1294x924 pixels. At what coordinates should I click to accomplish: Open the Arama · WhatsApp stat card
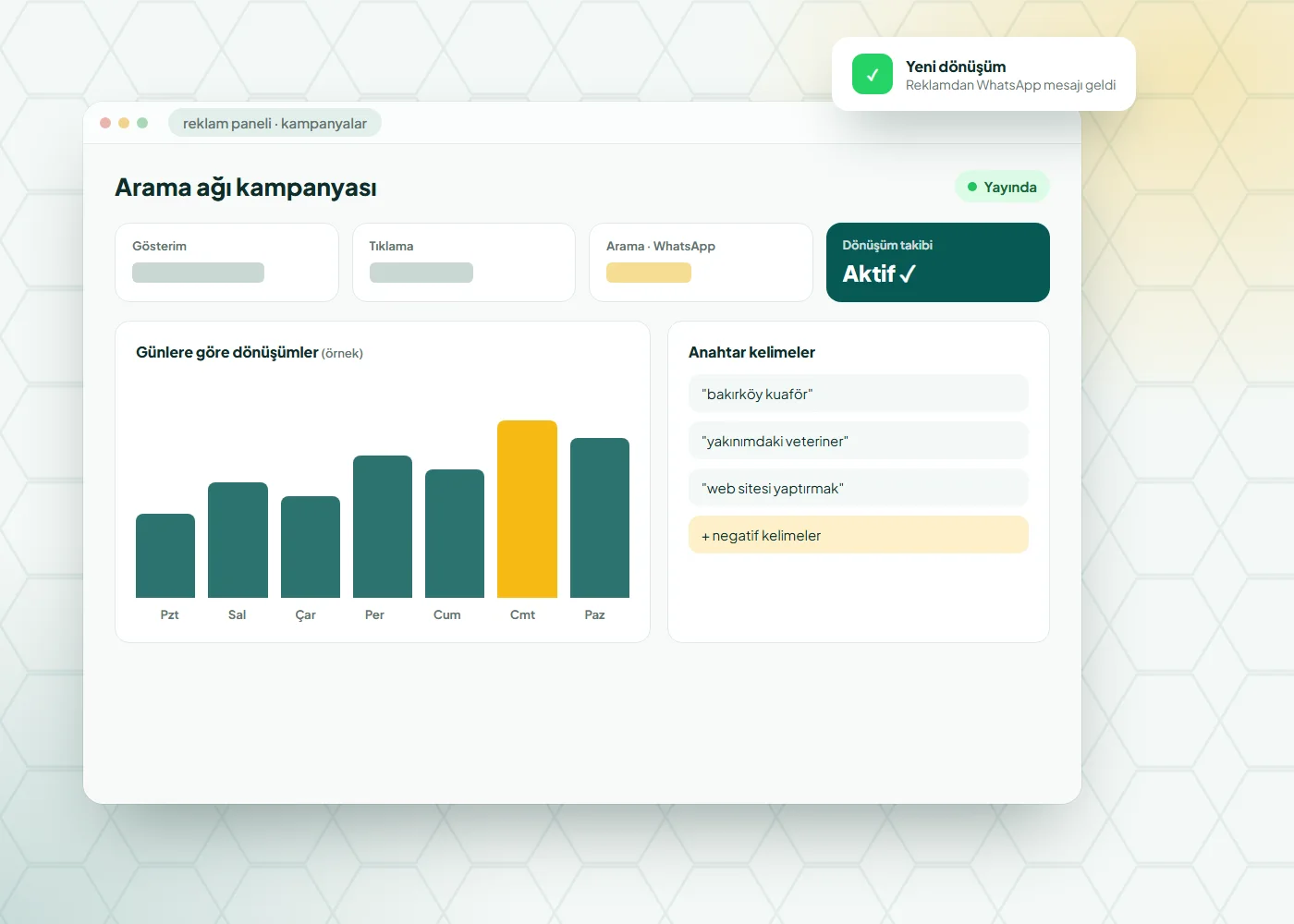click(x=701, y=262)
